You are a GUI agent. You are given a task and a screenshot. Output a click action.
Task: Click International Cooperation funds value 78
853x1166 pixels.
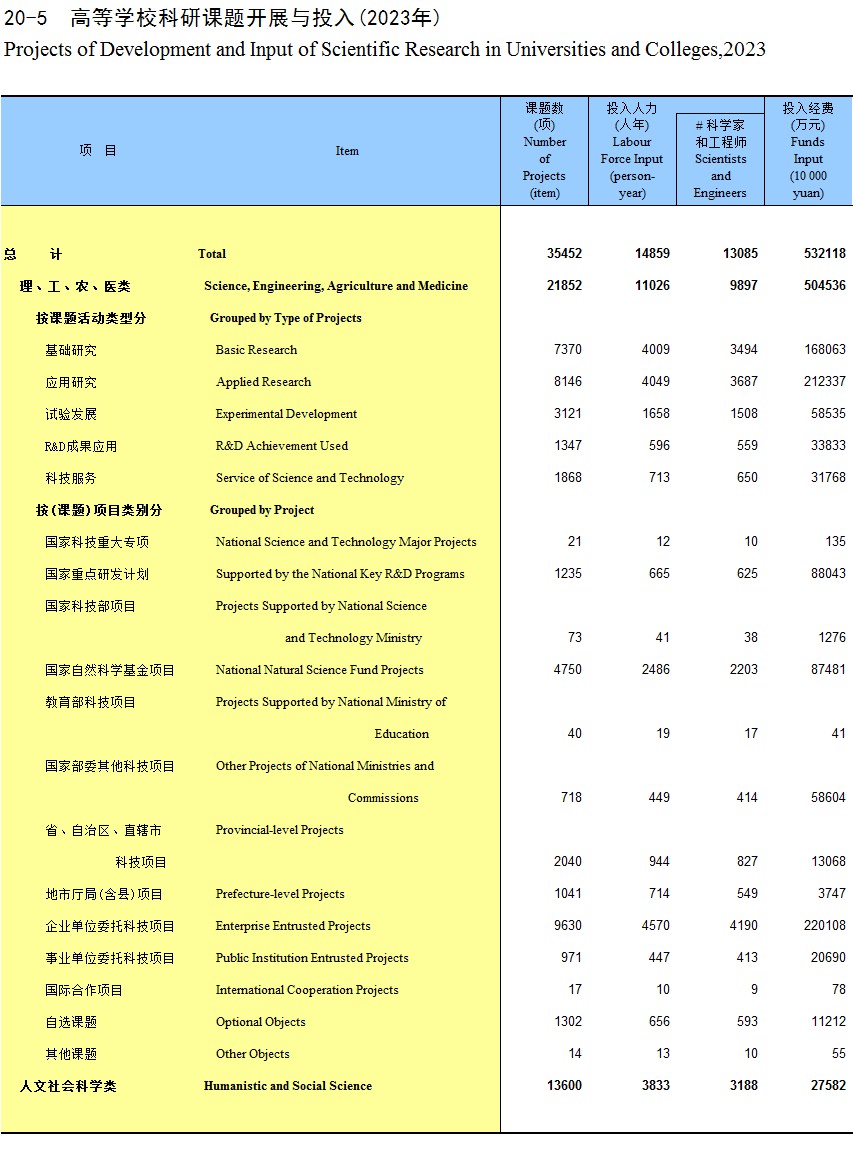[839, 989]
